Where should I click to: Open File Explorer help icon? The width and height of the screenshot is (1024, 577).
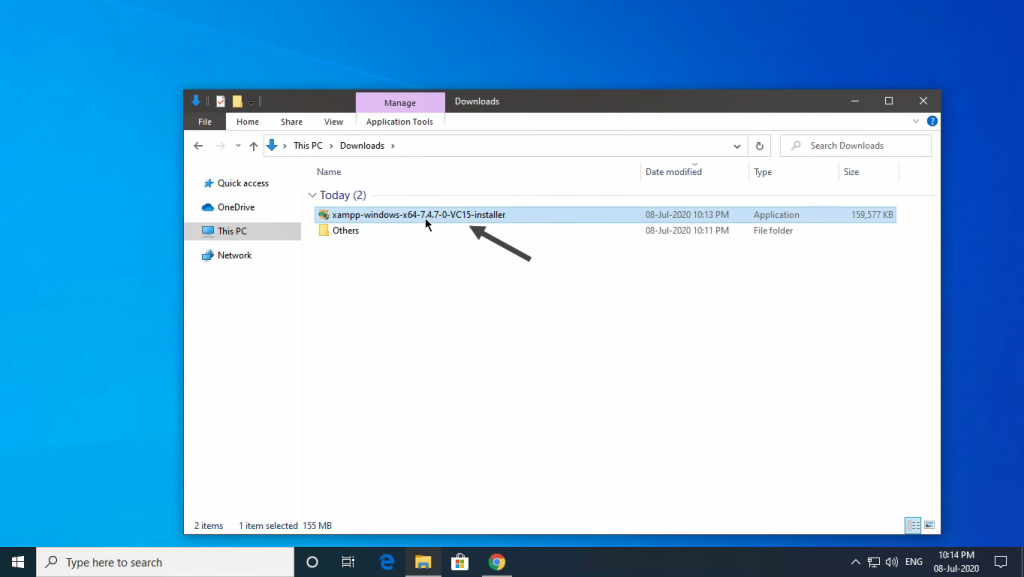(x=932, y=121)
